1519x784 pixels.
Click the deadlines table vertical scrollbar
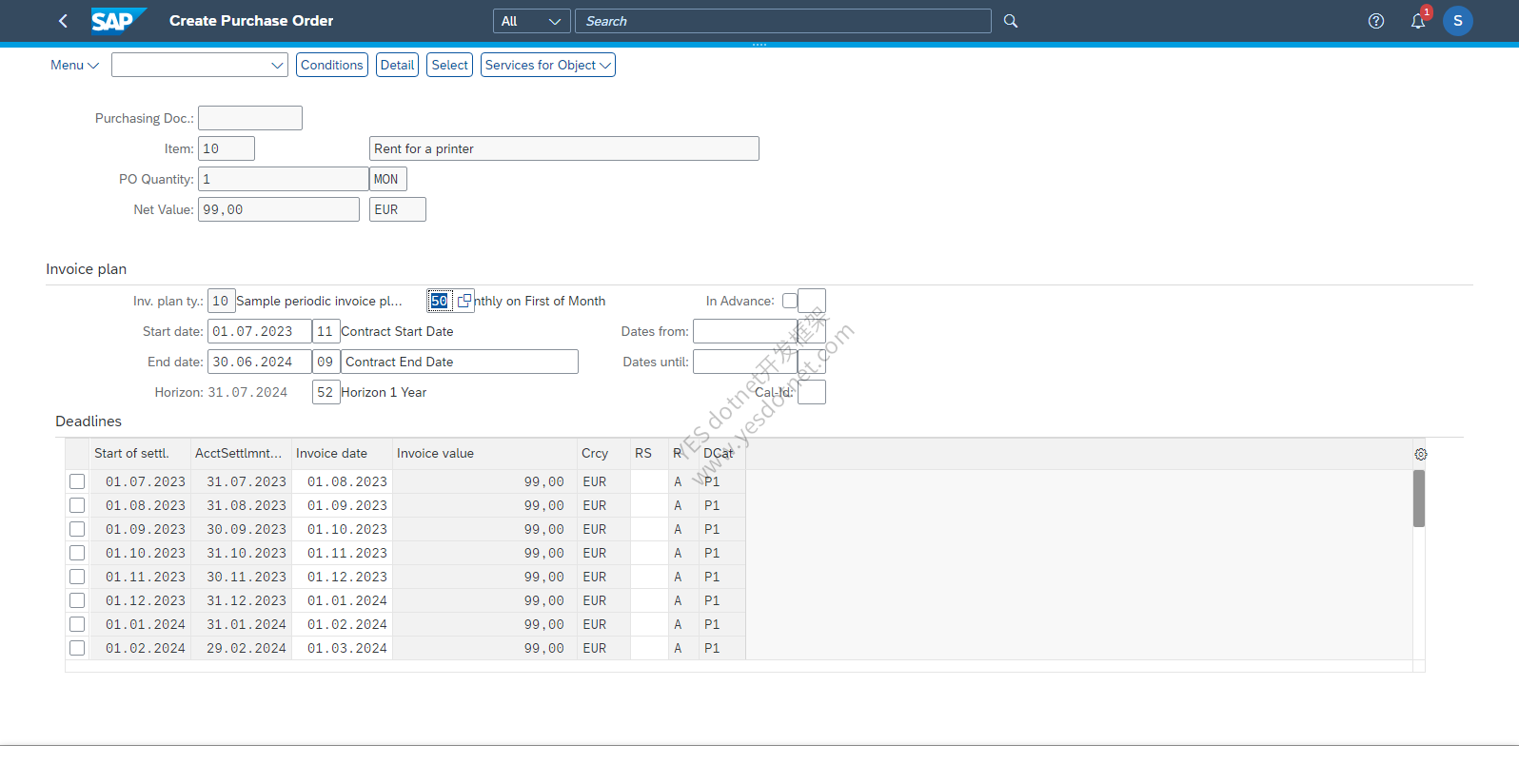[1419, 499]
